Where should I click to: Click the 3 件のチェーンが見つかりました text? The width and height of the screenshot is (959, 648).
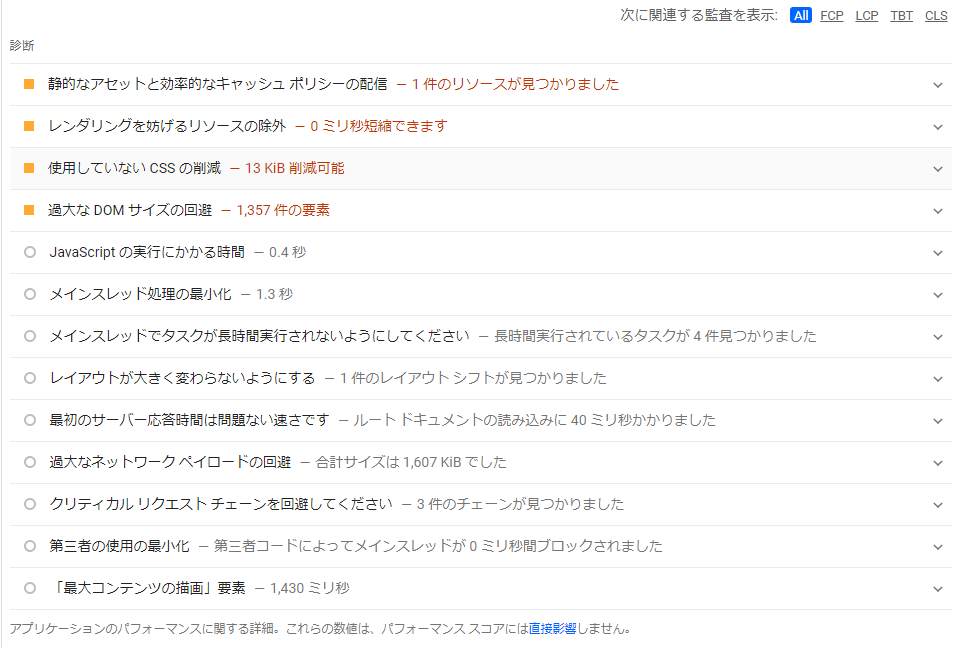520,504
